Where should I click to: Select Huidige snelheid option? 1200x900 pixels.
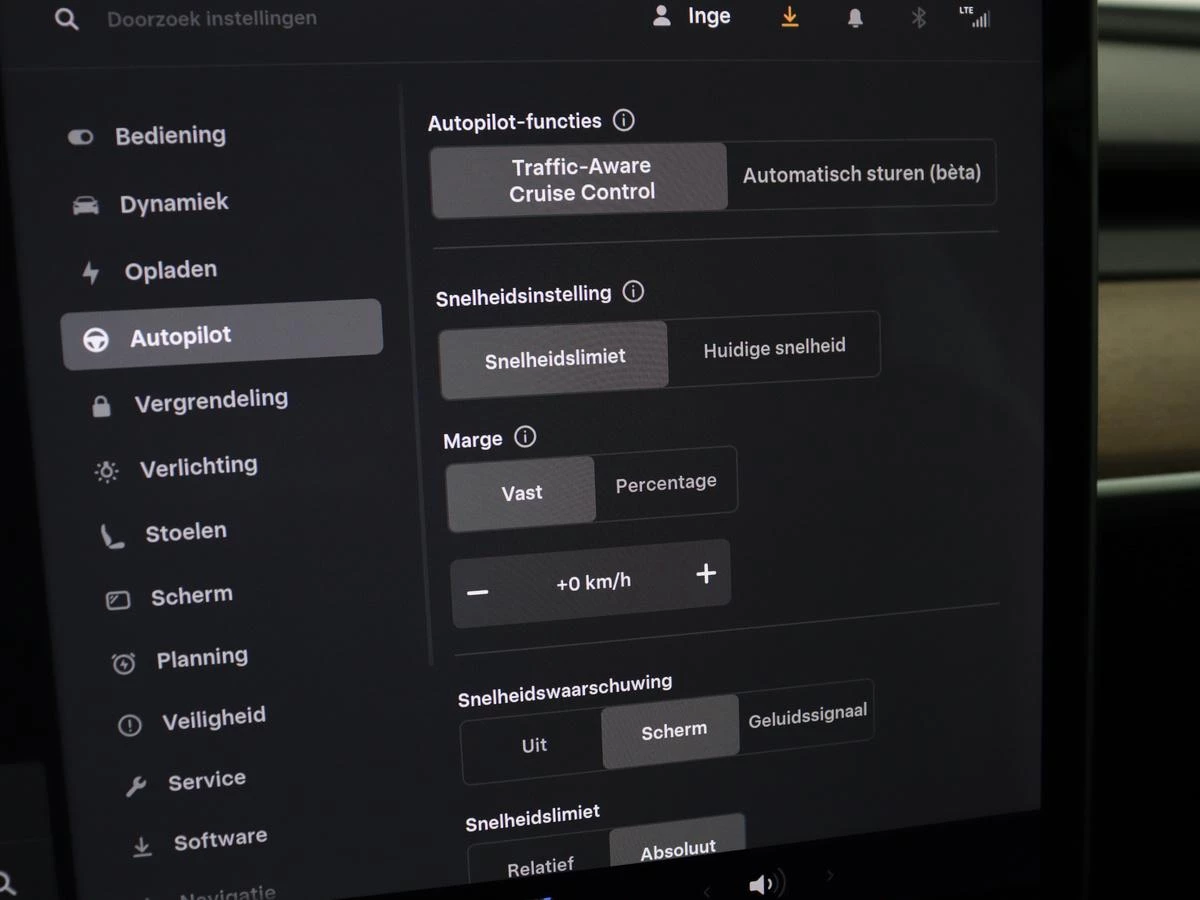pos(774,347)
